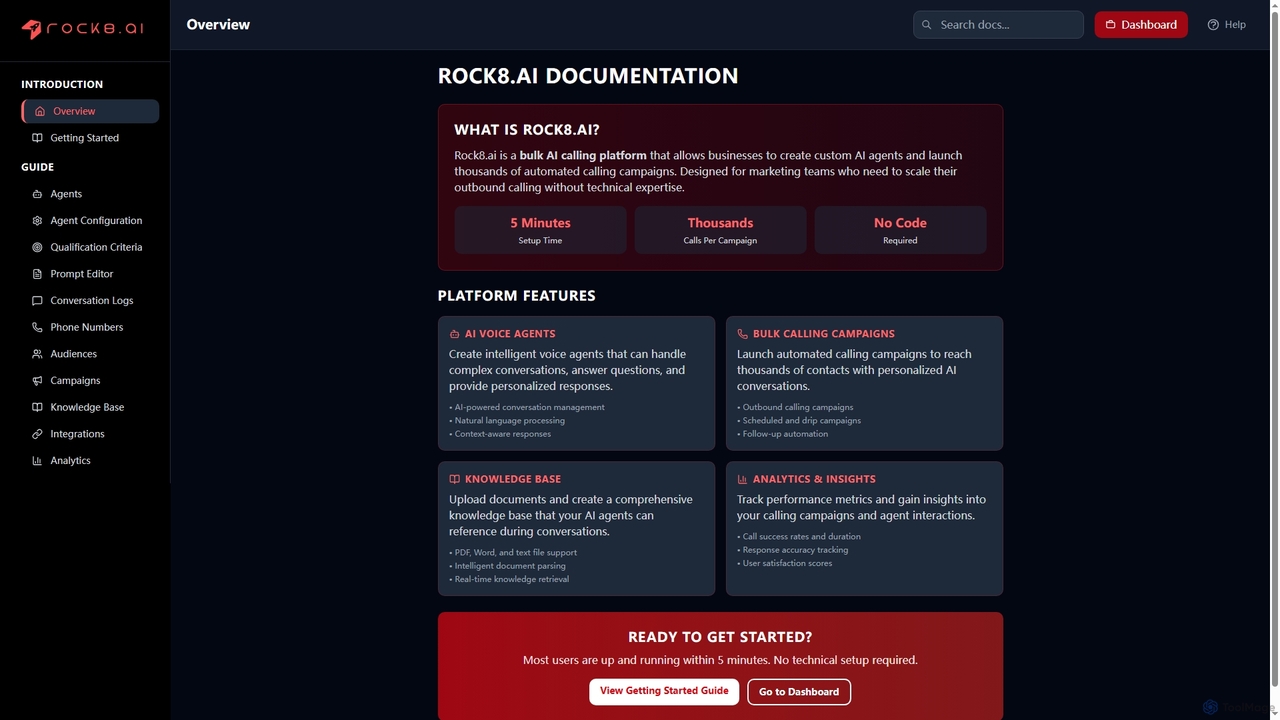Click the rock8.ai rocket logo icon
Viewport: 1280px width, 720px height.
[32, 29]
